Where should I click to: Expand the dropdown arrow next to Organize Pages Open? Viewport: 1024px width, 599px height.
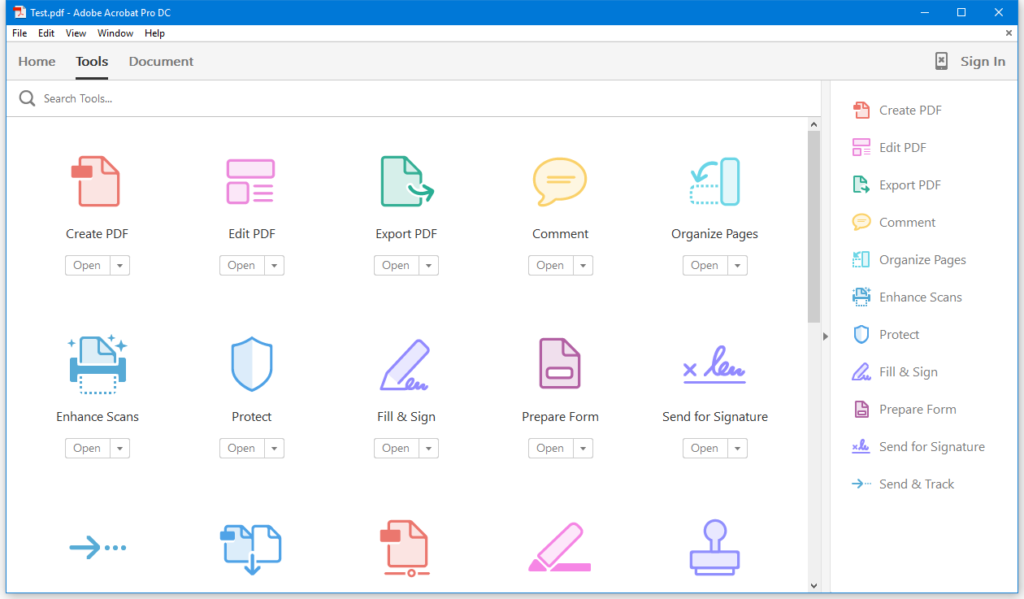click(x=737, y=265)
